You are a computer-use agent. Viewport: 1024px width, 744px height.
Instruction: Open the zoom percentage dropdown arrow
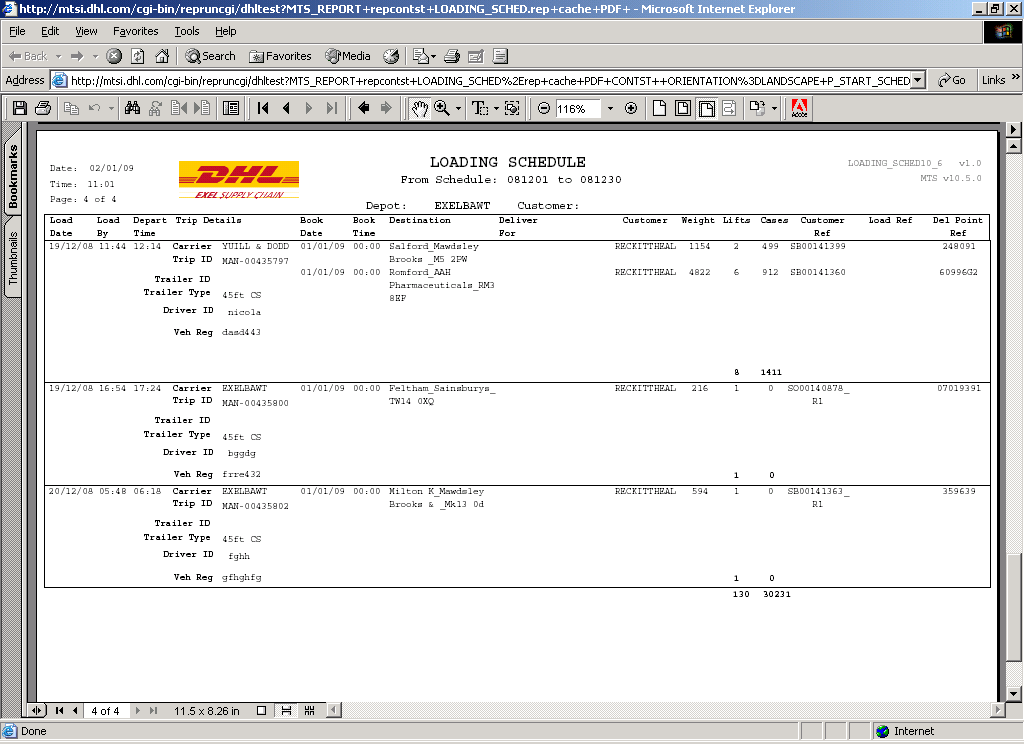(x=611, y=108)
